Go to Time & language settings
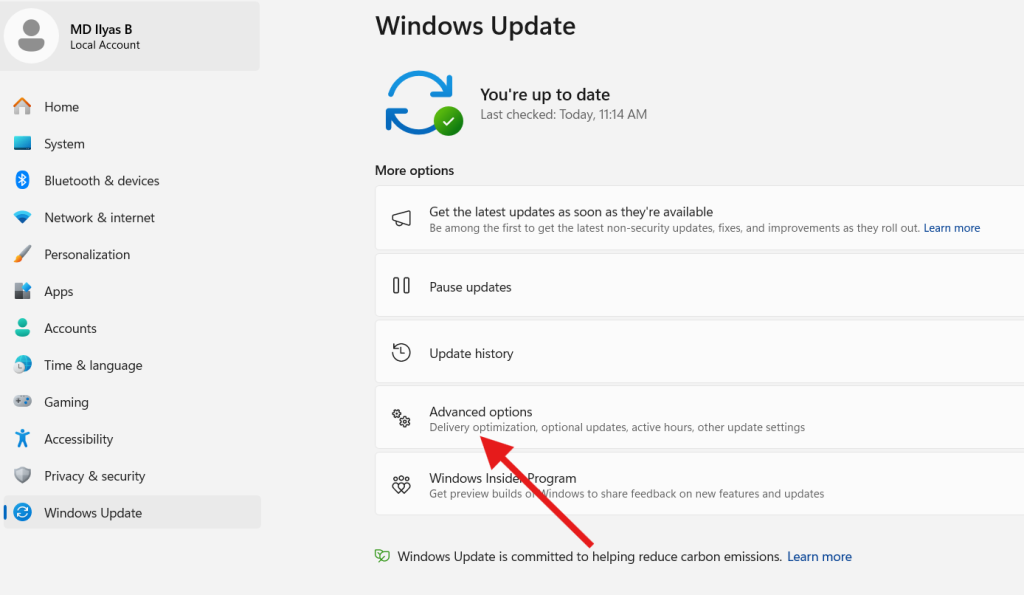 pos(92,364)
